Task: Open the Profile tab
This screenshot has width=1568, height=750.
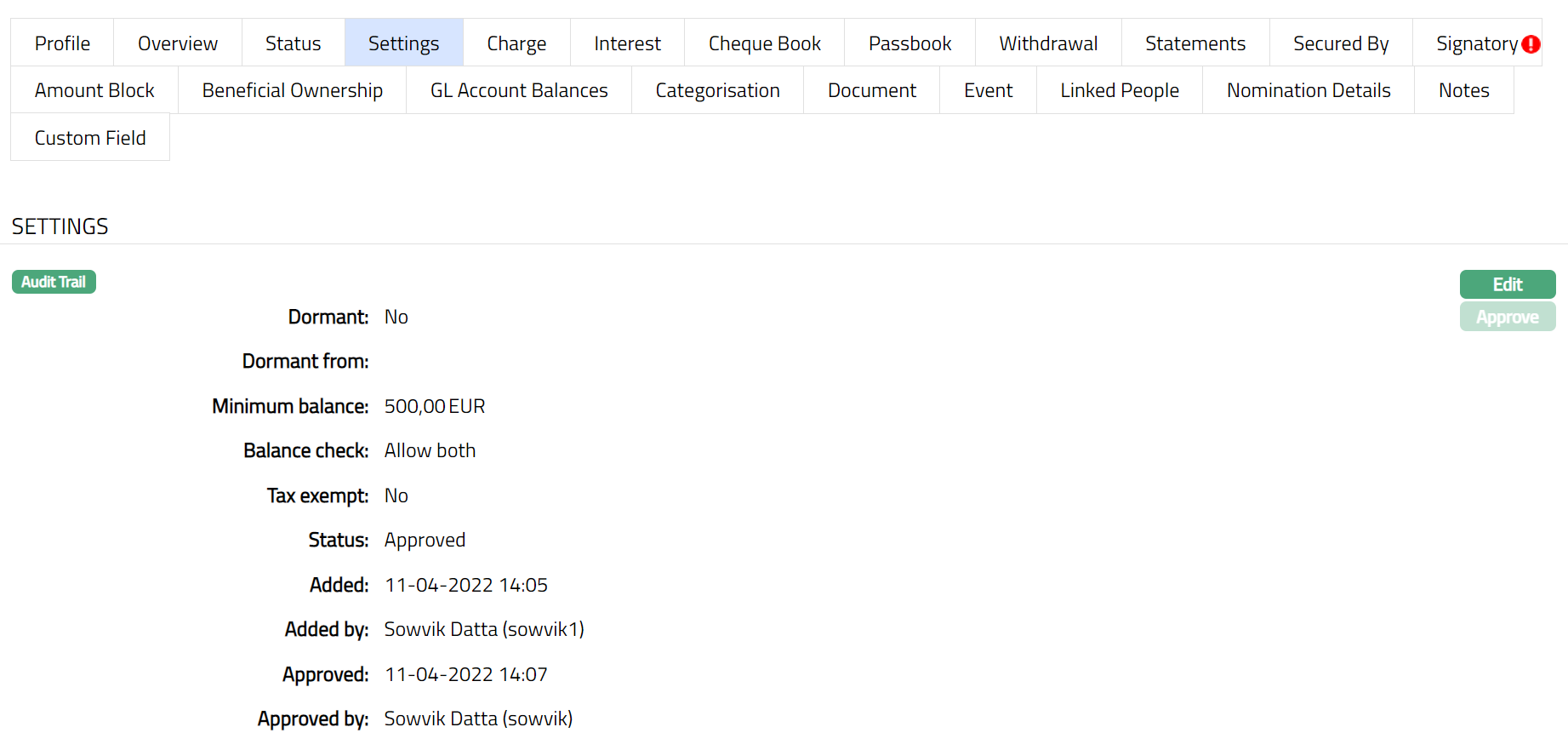Action: coord(62,43)
